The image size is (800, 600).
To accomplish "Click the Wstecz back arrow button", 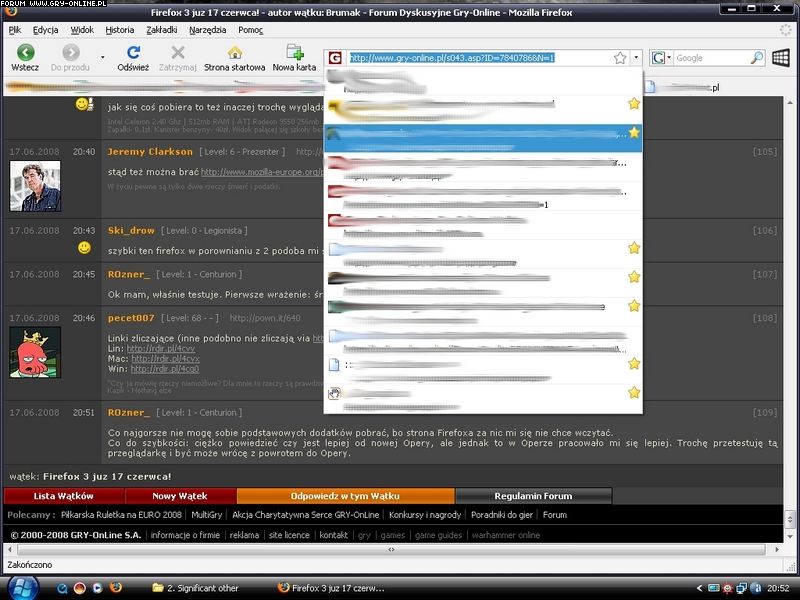I will pos(25,53).
